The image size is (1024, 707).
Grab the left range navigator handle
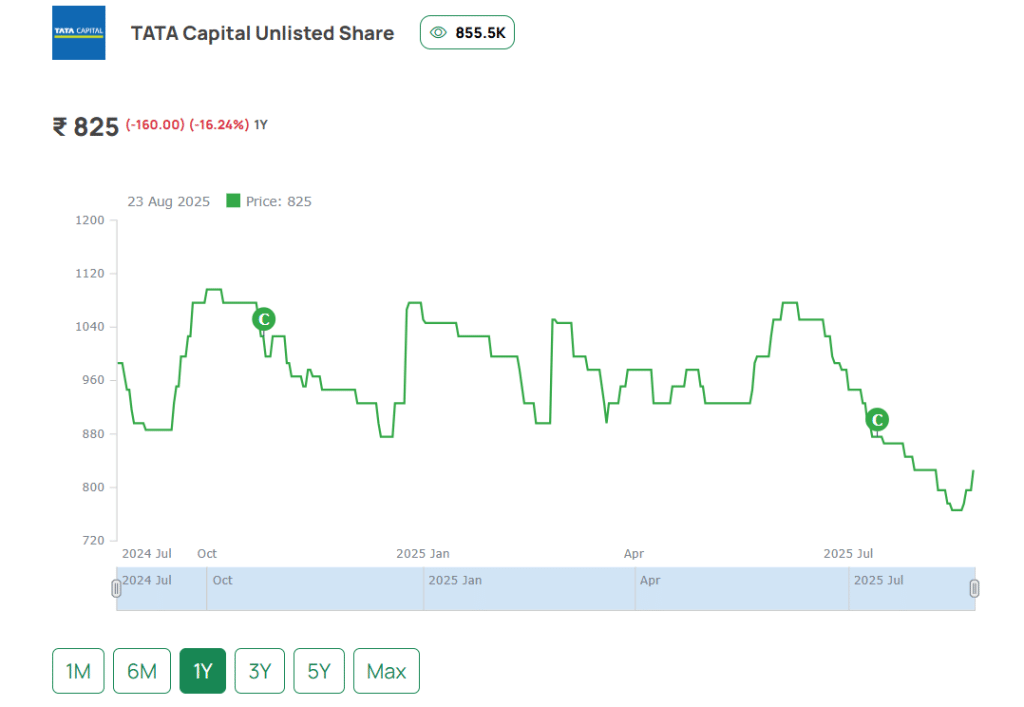116,589
